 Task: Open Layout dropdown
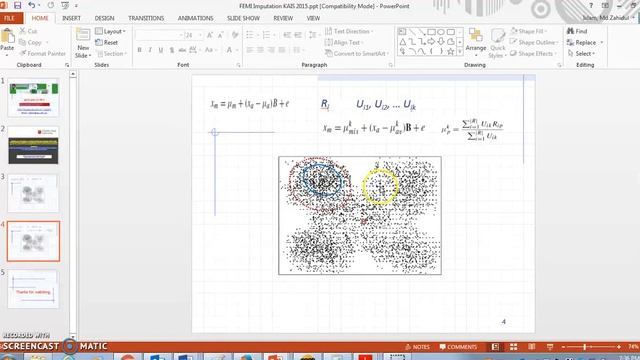(x=111, y=31)
